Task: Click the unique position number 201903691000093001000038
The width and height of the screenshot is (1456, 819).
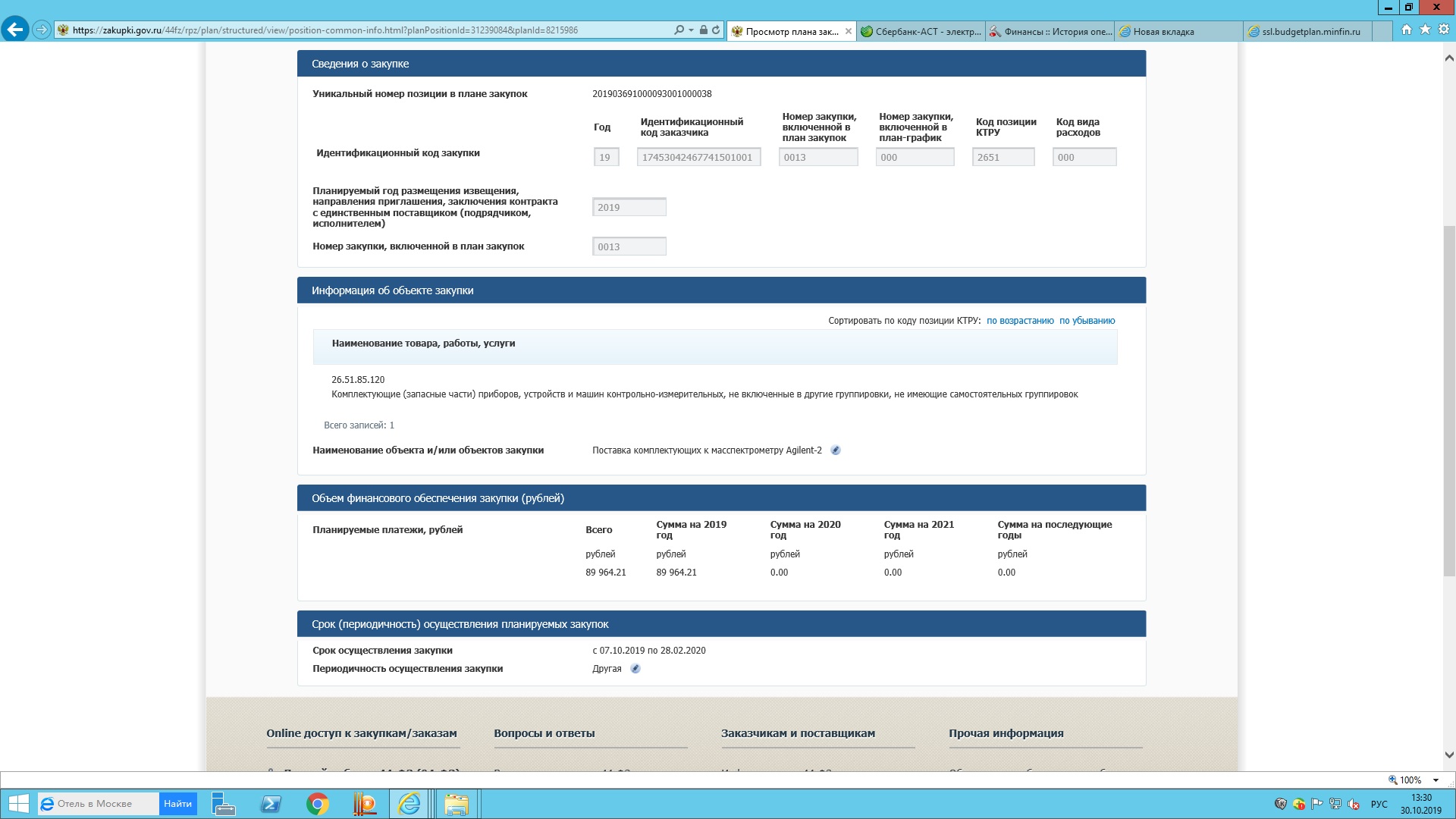Action: tap(652, 94)
